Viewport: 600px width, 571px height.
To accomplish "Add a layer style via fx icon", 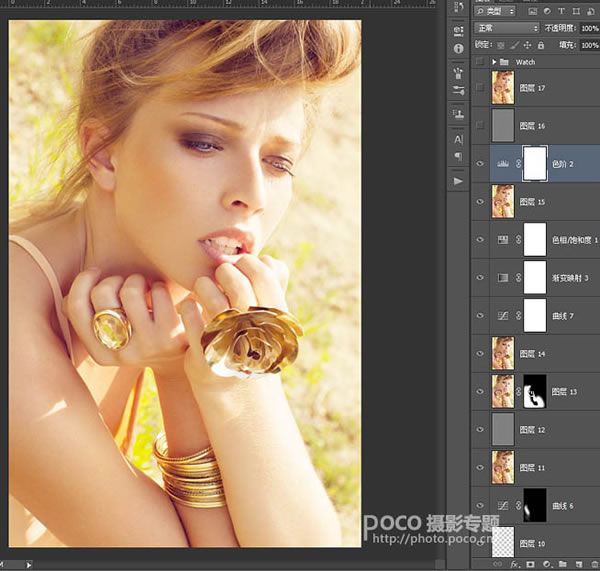I will 515,564.
